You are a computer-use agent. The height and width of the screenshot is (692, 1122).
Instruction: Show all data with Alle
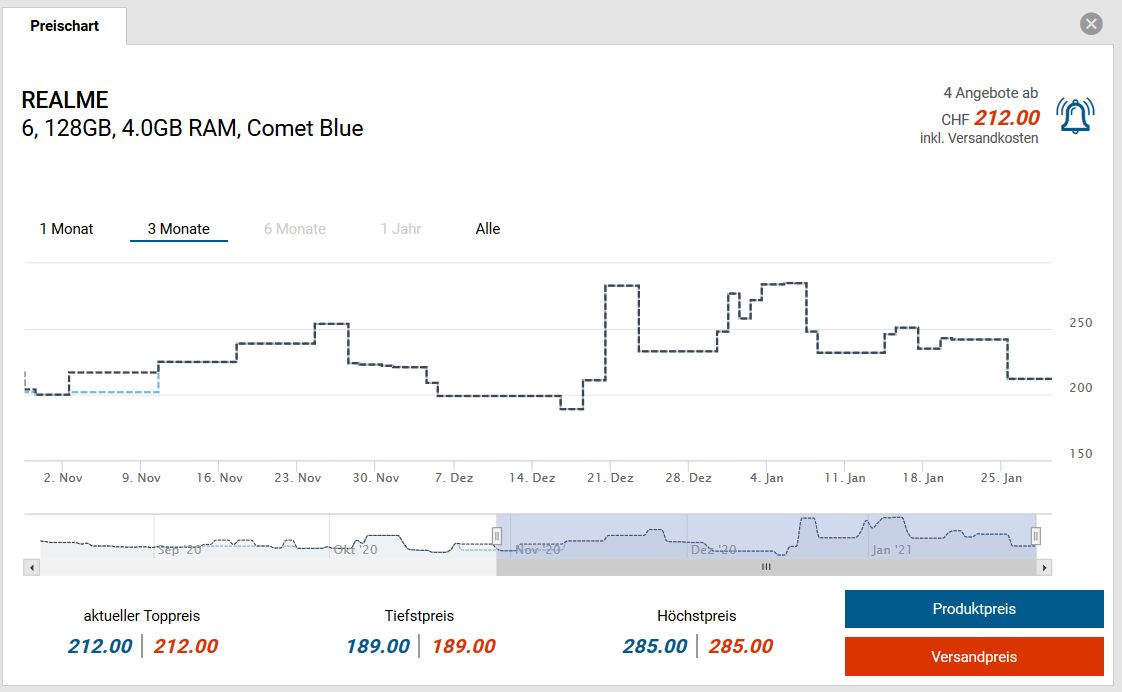click(x=488, y=229)
